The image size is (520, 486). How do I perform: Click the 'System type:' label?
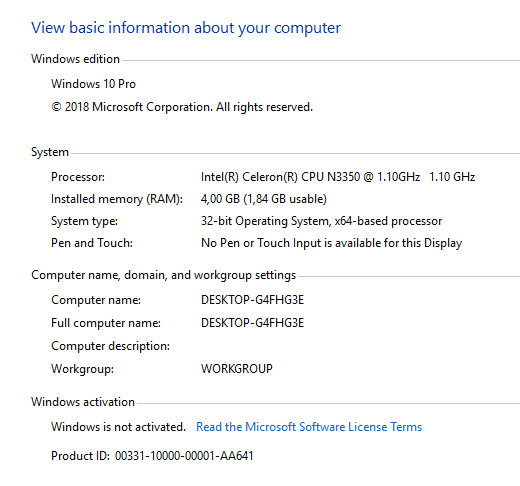(84, 221)
